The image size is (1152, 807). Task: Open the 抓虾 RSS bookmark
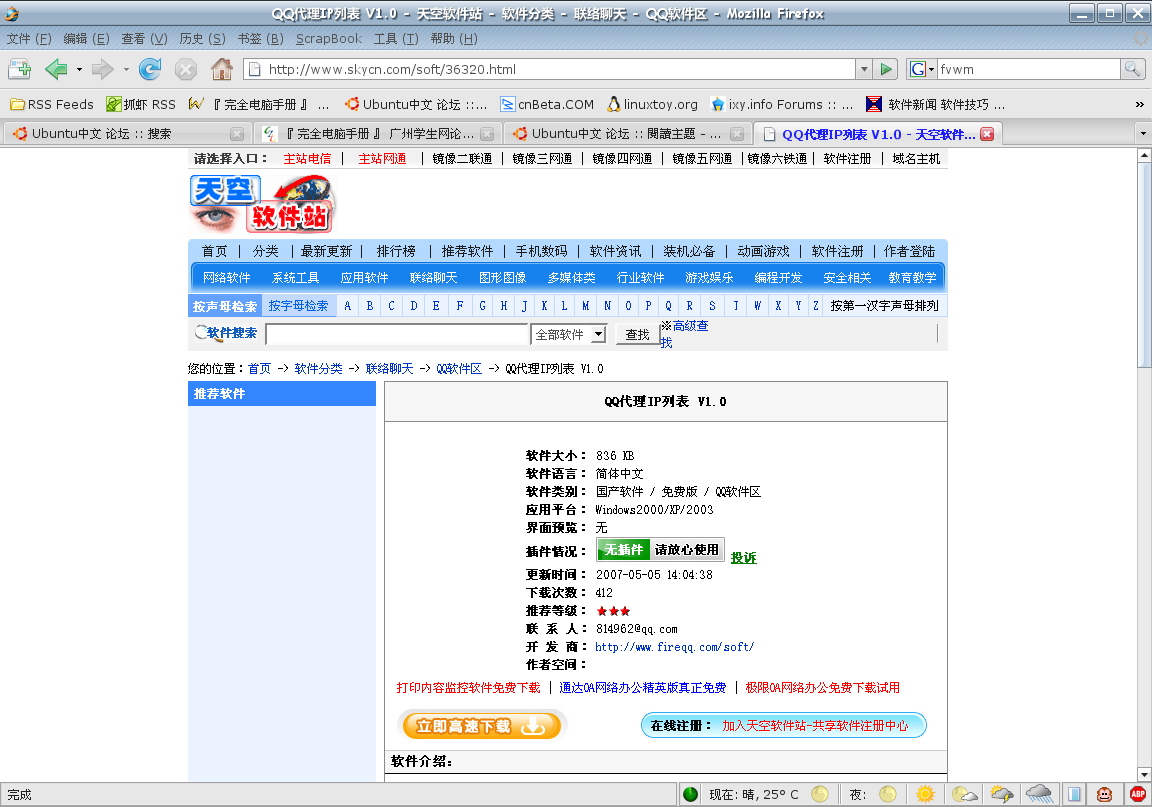click(141, 104)
